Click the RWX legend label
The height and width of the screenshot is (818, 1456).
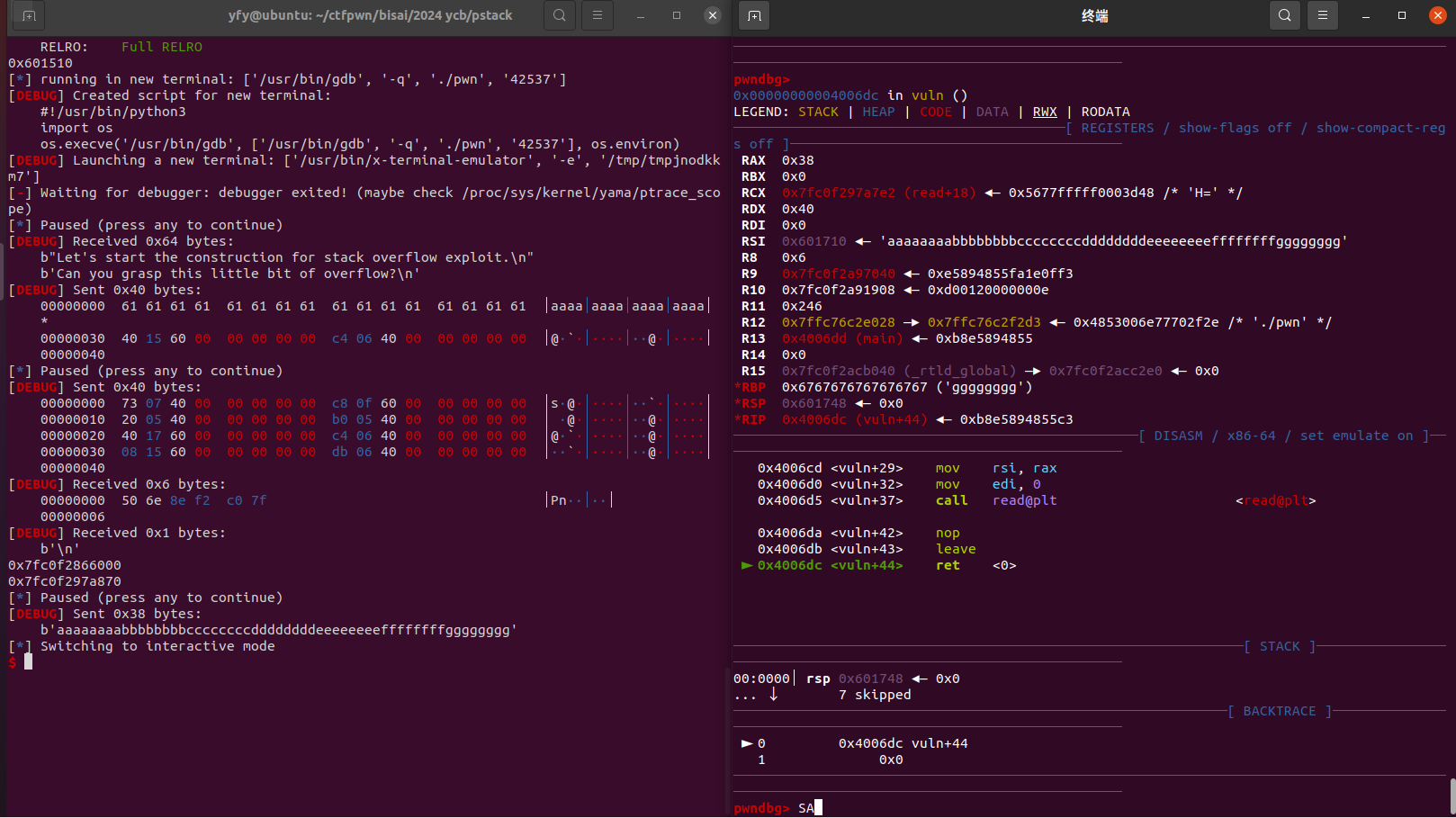[x=1045, y=112]
